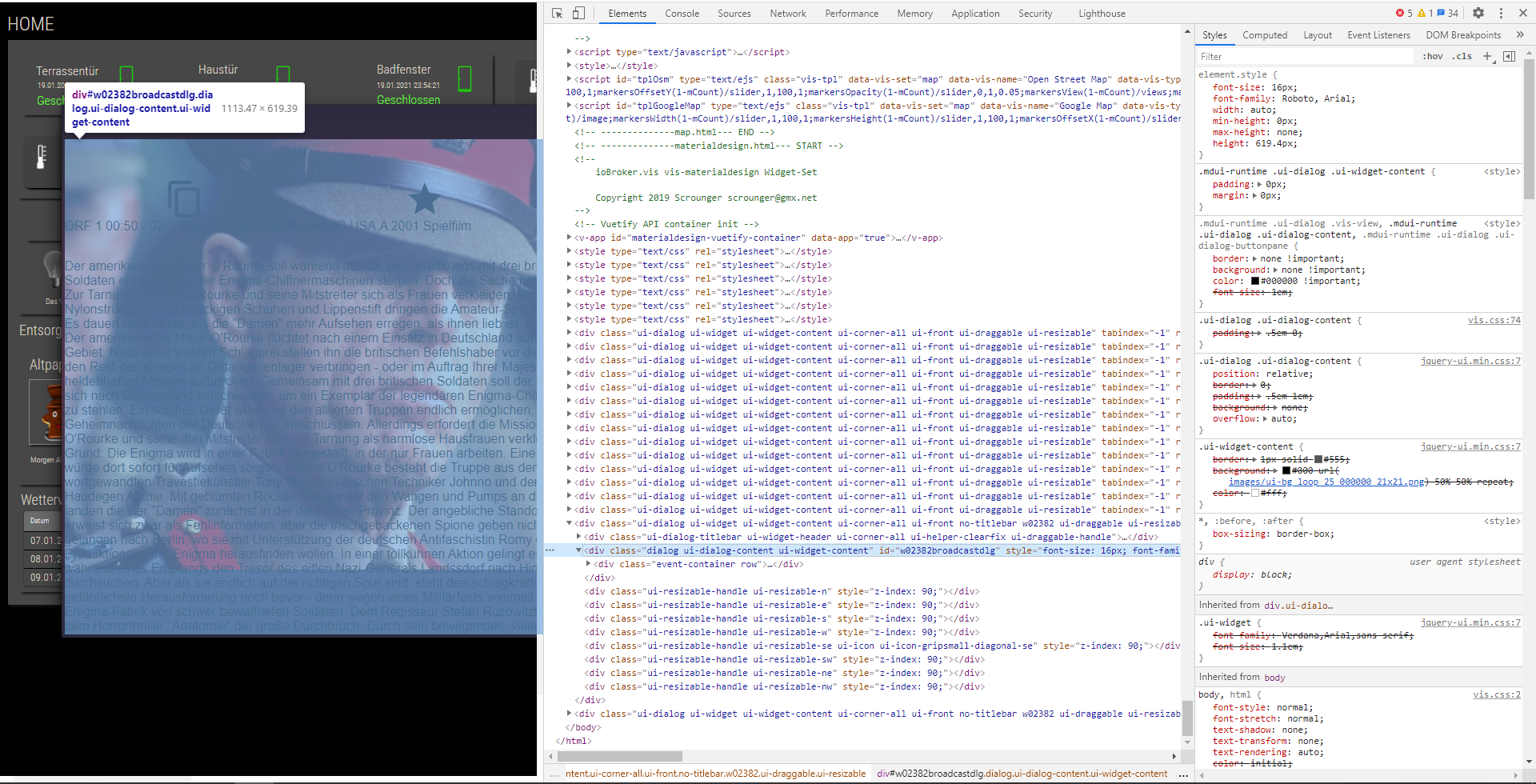Open jquery-ui.min.css:7 link for .ui-widget rule
This screenshot has height=784, width=1536.
[1470, 622]
